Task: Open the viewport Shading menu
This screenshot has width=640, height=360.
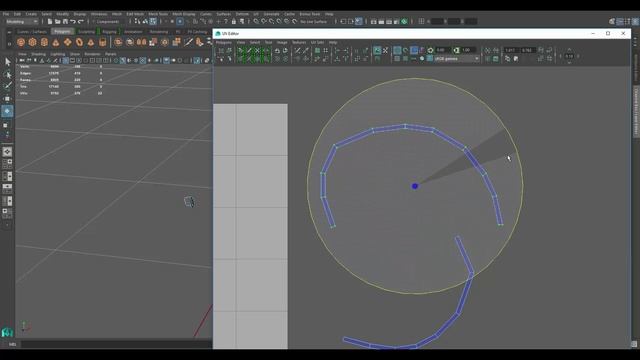Action: pos(39,54)
